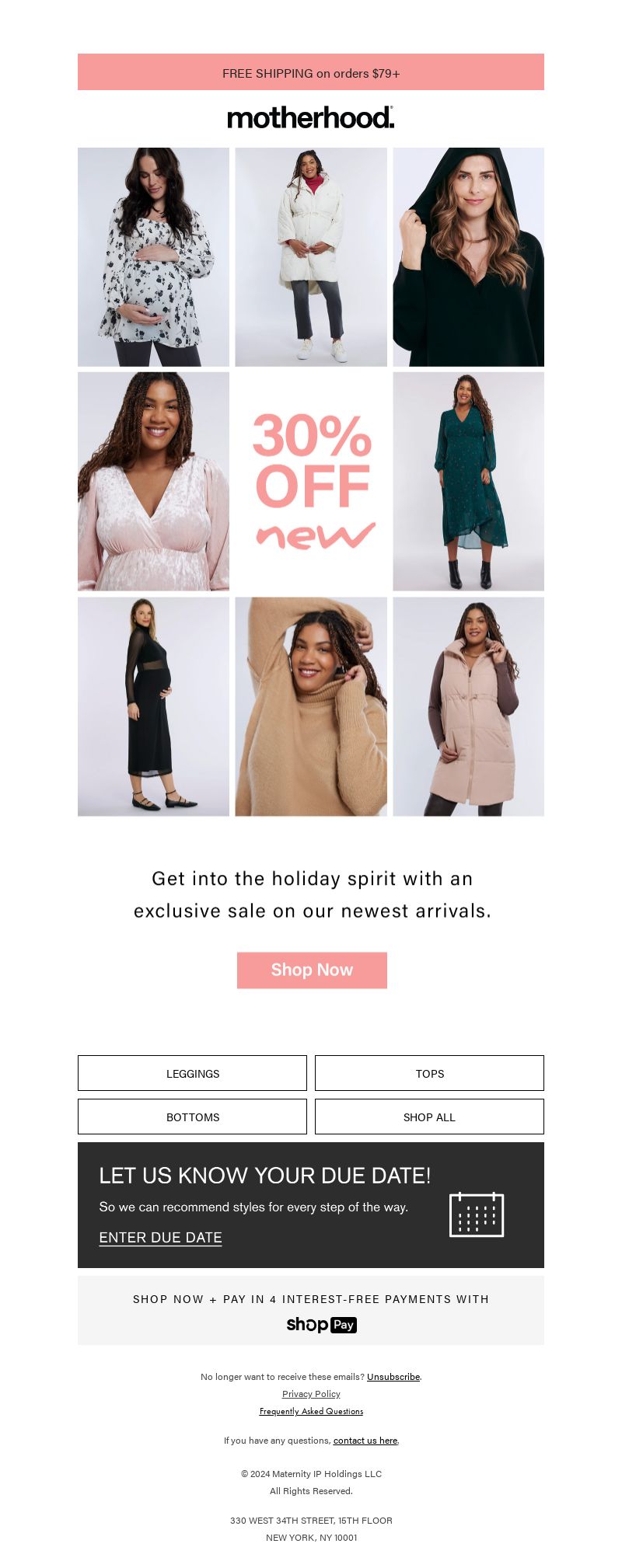Viewport: 622px width, 1568px height.
Task: Click the ENTER DUE DATE link
Action: [x=160, y=1238]
